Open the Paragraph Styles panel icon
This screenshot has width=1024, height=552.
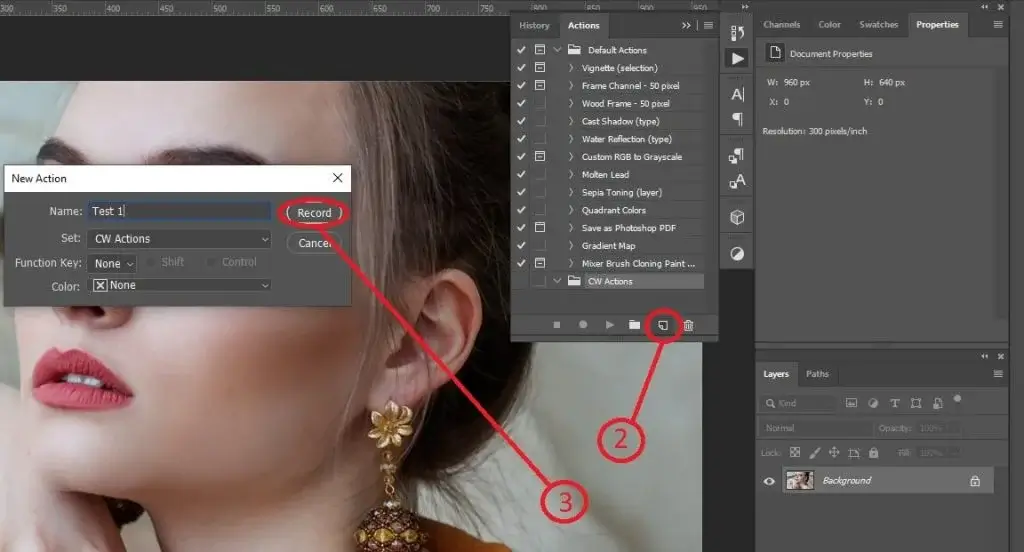click(x=737, y=155)
